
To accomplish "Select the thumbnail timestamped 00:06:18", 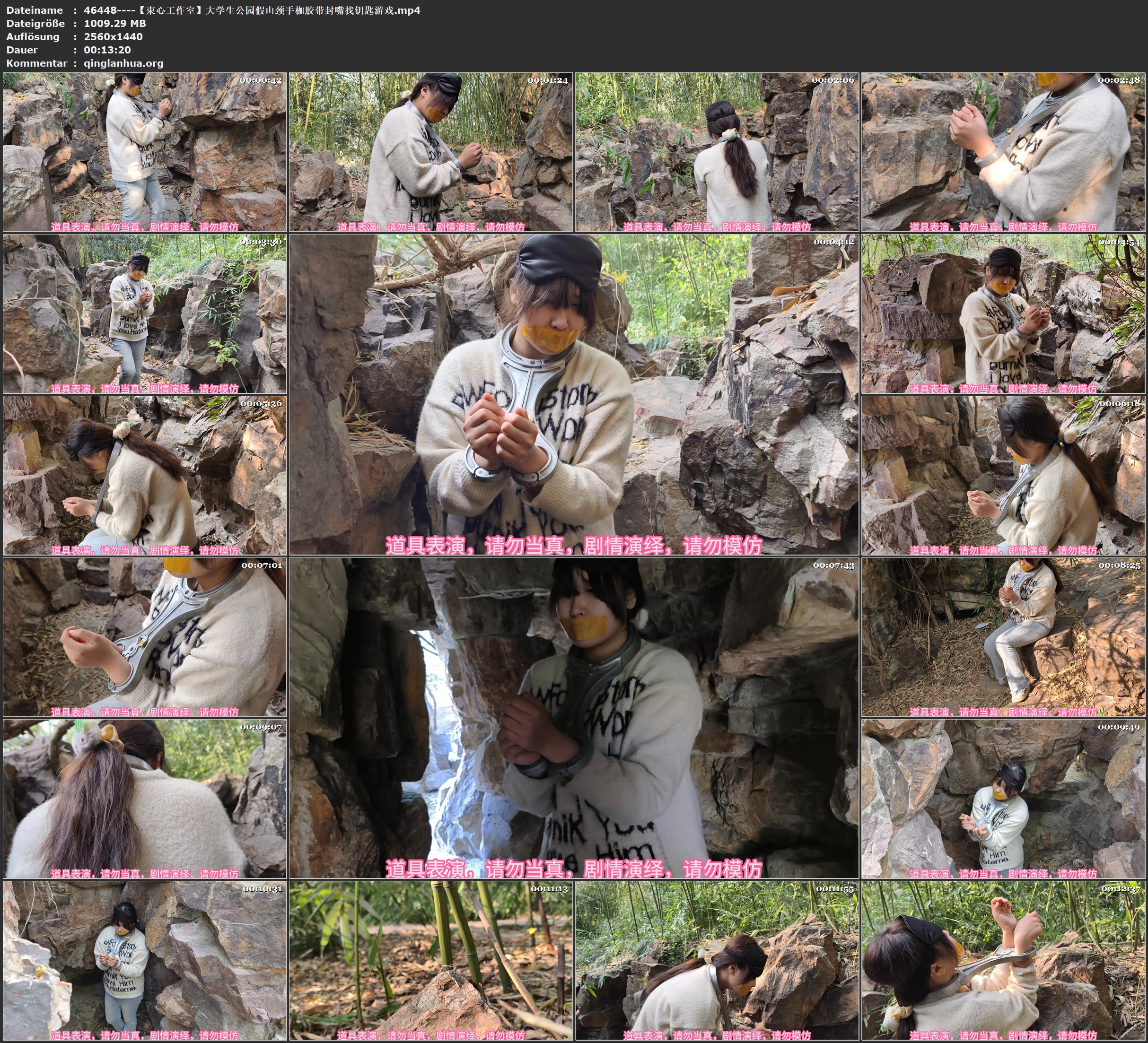I will coord(1003,475).
